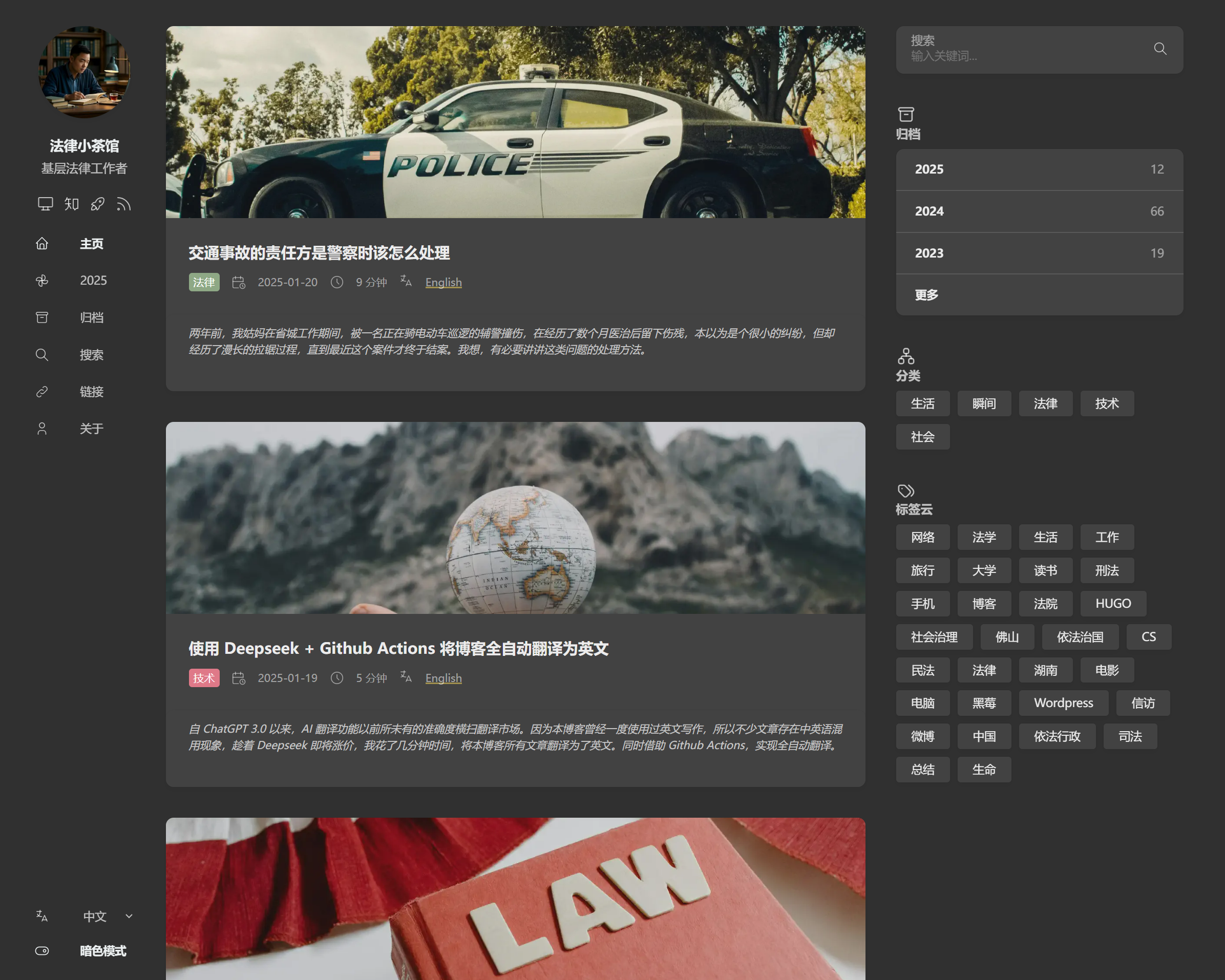Select the 生活 category chip under 分类
1225x980 pixels.
point(923,404)
